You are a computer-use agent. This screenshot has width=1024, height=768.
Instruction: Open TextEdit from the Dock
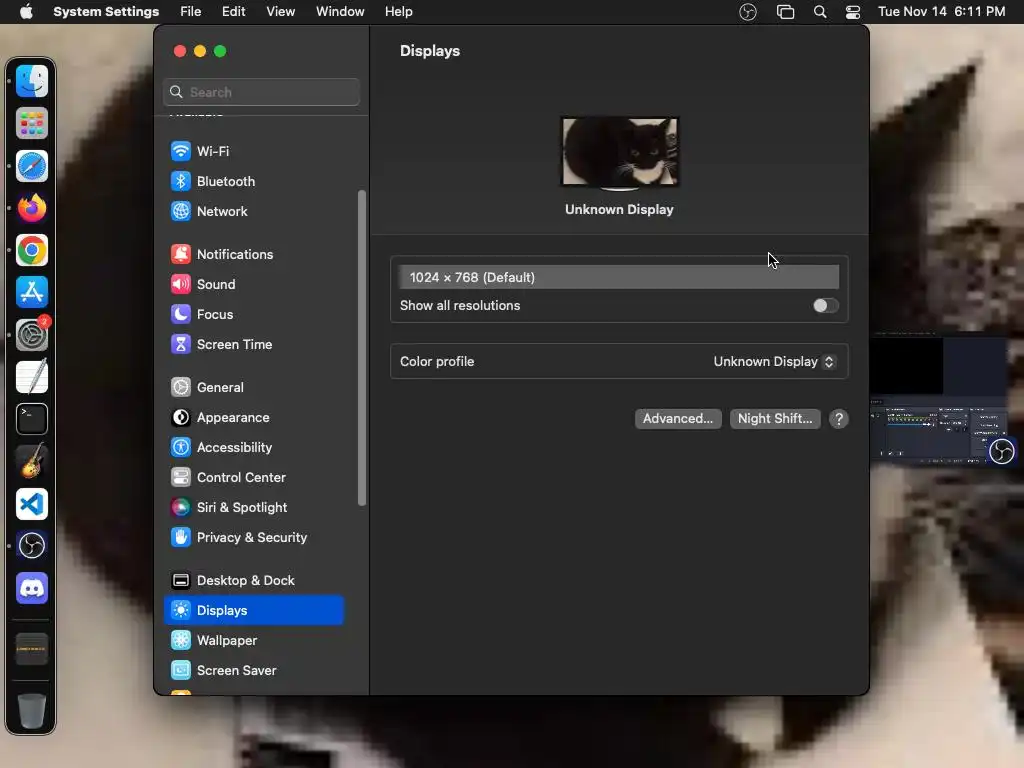(31, 377)
